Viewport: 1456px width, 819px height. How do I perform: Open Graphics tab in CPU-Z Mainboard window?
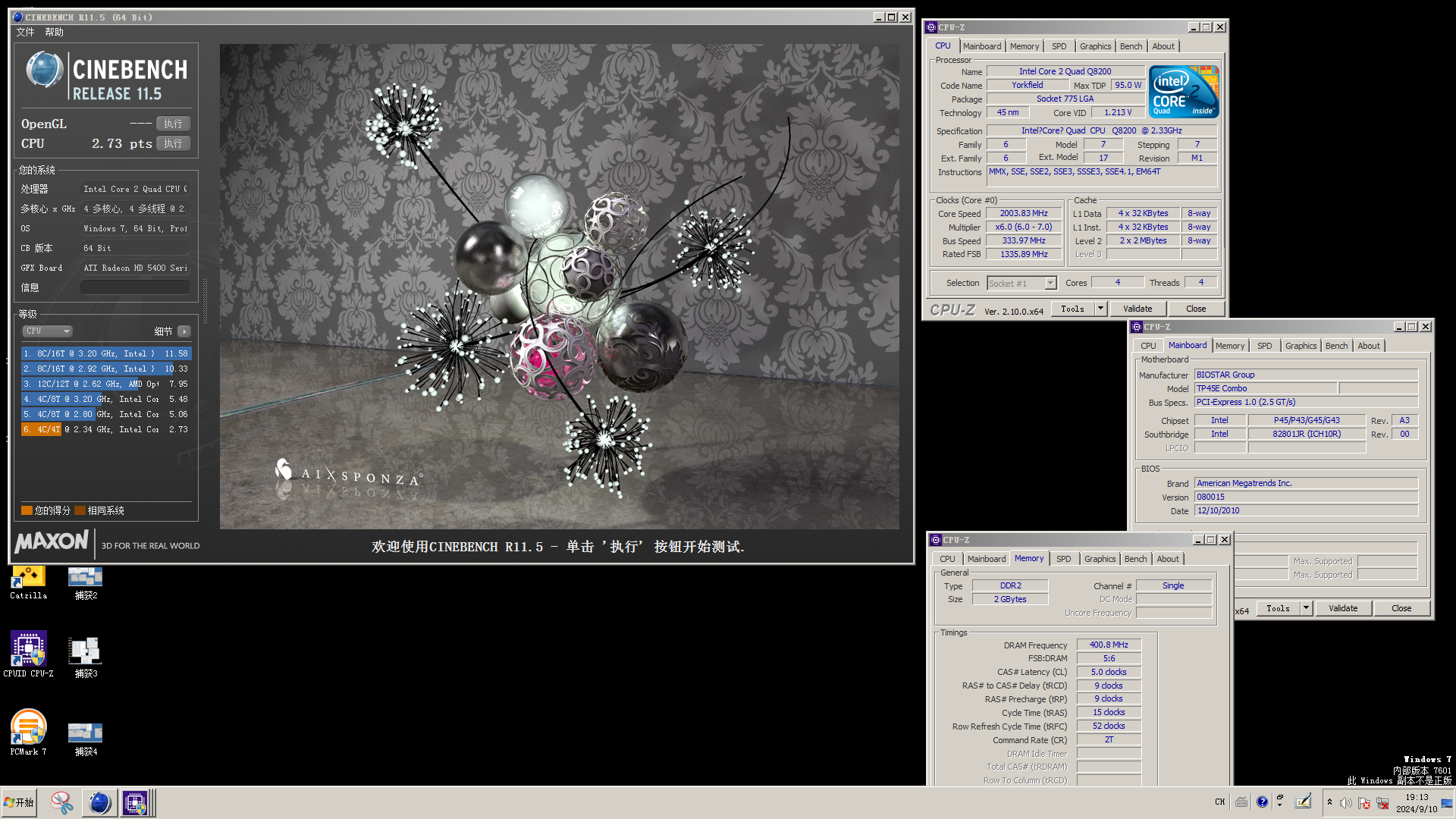click(x=1301, y=346)
